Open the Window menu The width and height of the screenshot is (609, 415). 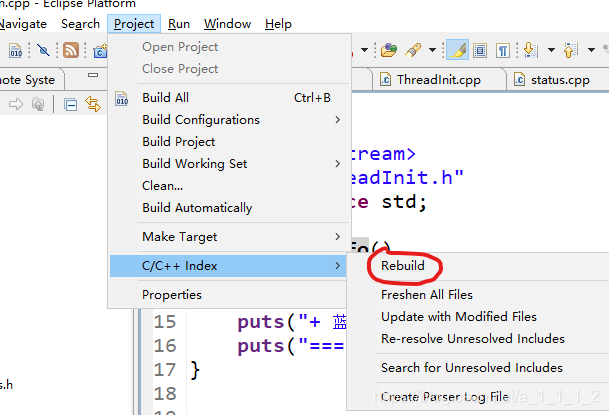(x=228, y=24)
